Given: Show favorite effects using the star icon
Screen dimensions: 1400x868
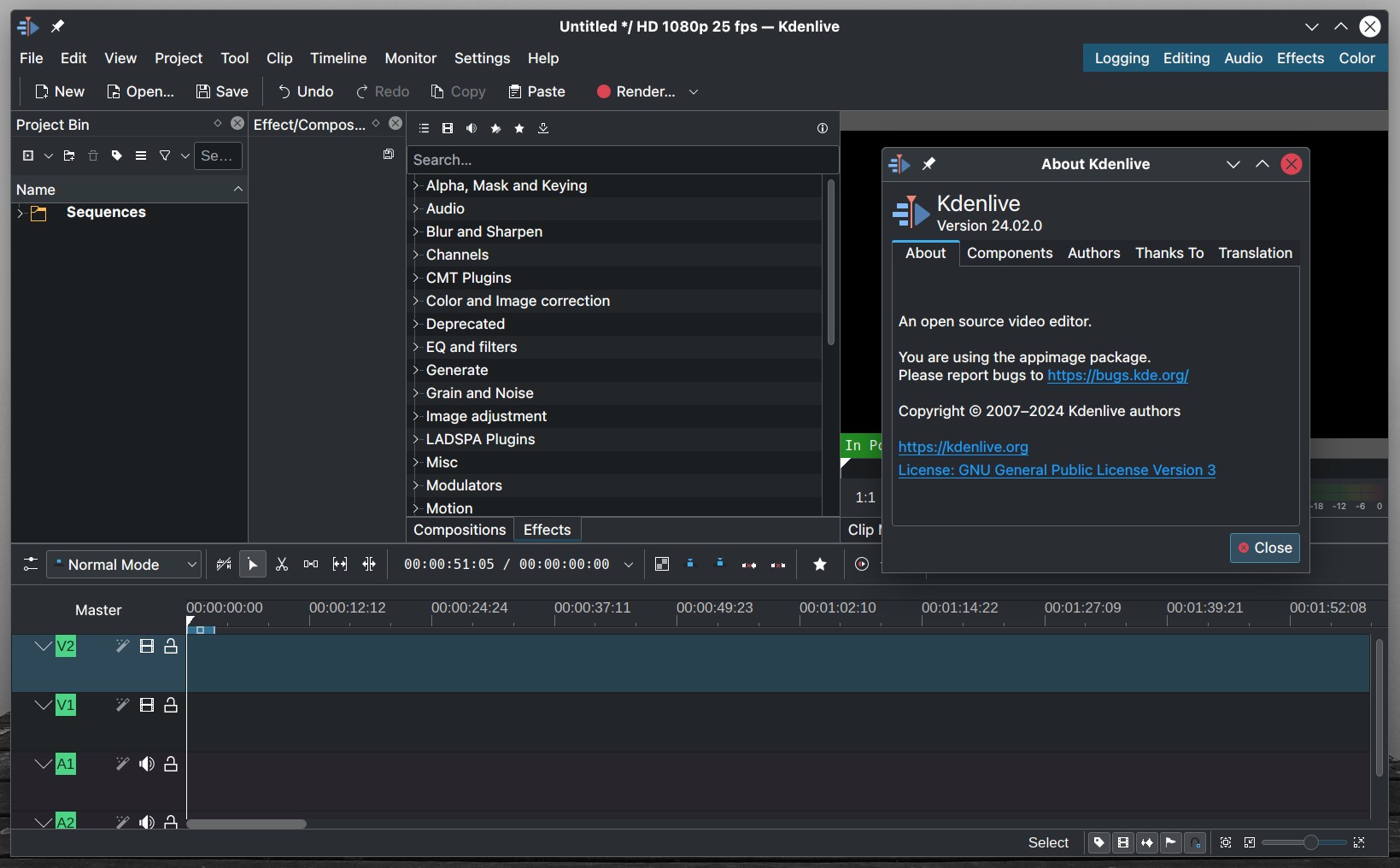Looking at the screenshot, I should (519, 128).
